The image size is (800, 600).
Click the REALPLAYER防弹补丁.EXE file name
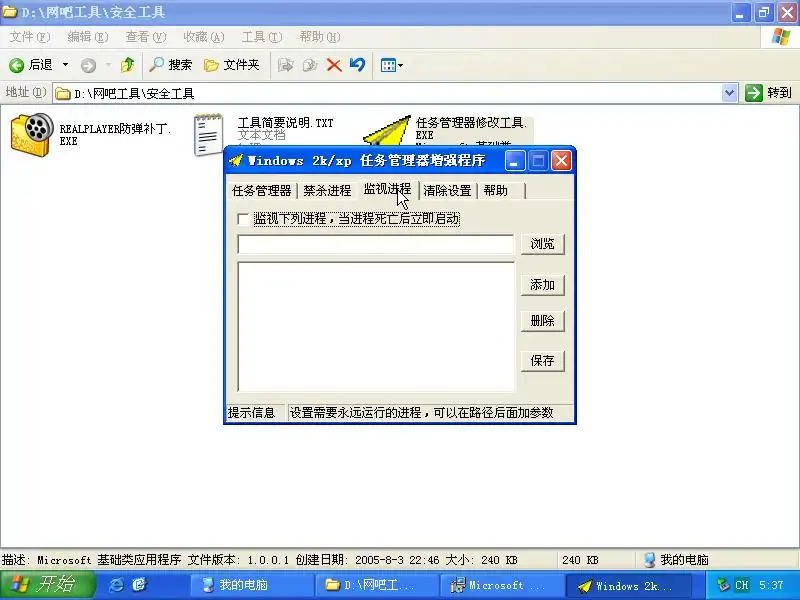115,135
